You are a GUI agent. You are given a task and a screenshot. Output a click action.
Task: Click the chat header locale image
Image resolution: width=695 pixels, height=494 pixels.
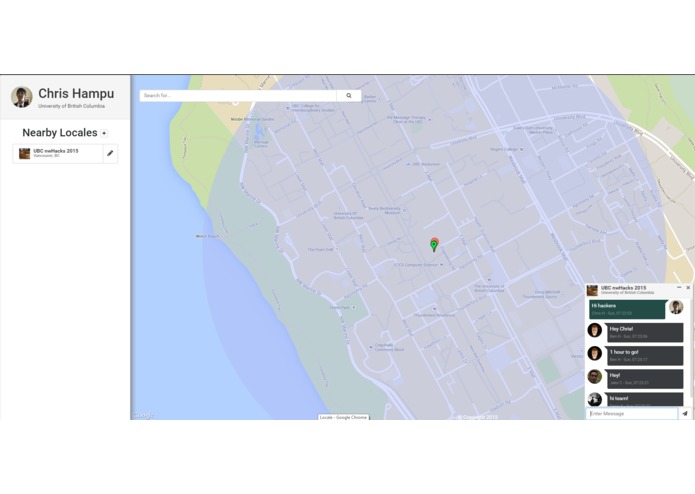(x=592, y=290)
